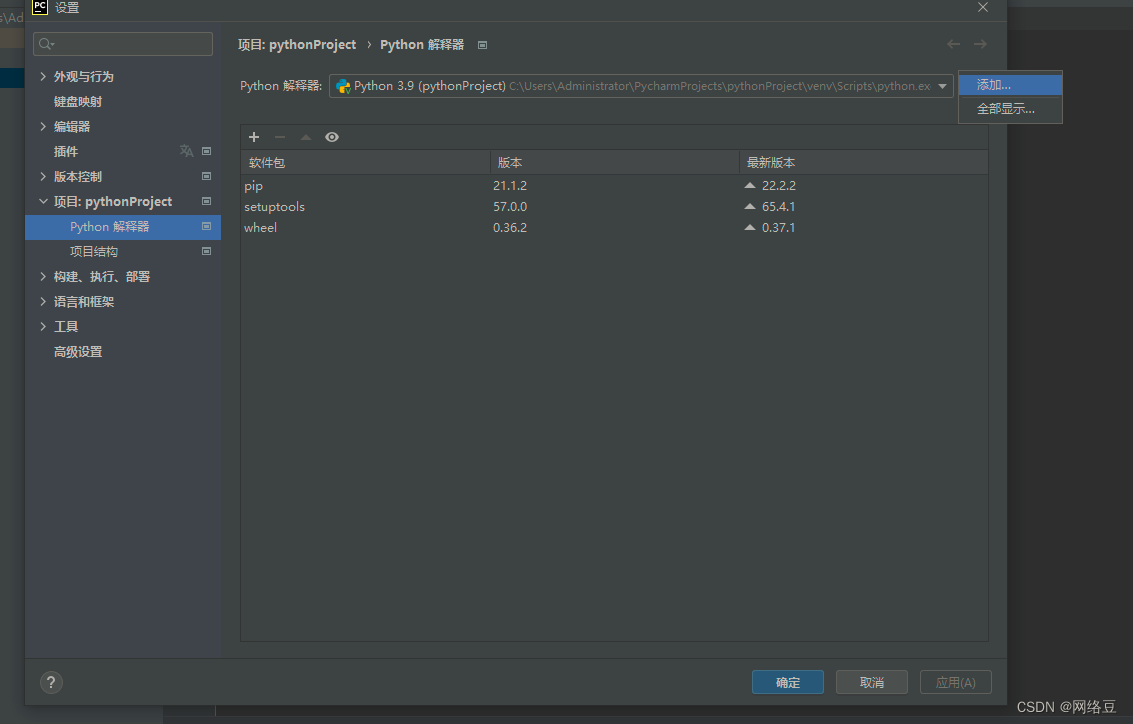The height and width of the screenshot is (724, 1133).
Task: Click 最新版本 column header
Action: [863, 163]
